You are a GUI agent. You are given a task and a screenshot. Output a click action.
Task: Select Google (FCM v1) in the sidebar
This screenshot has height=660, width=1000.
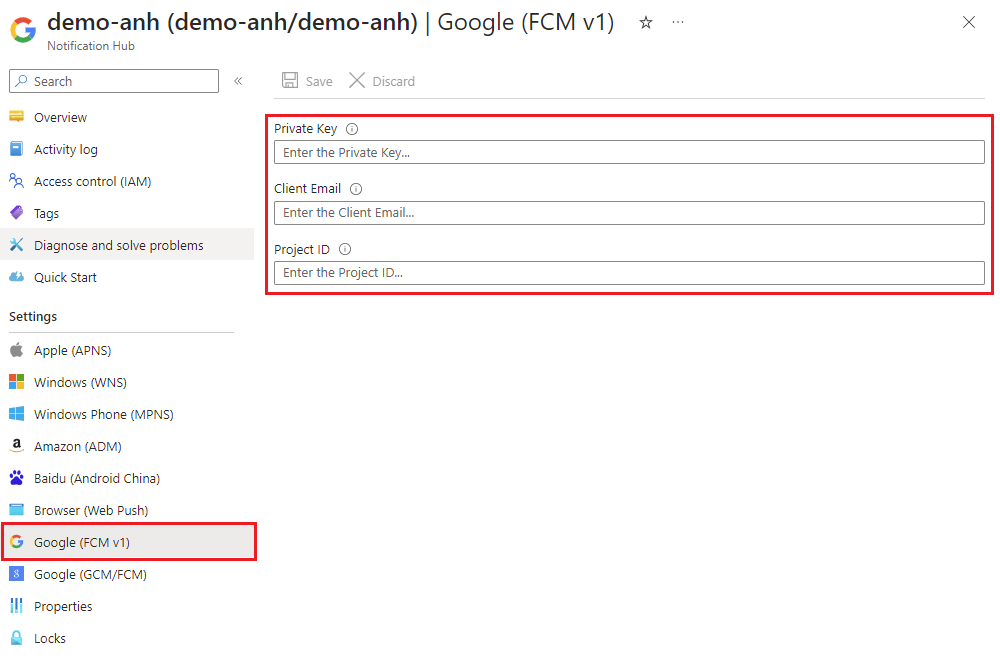[x=129, y=542]
